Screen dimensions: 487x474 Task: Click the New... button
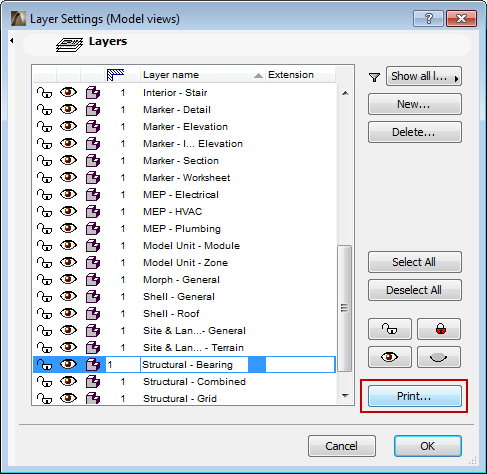pos(415,104)
